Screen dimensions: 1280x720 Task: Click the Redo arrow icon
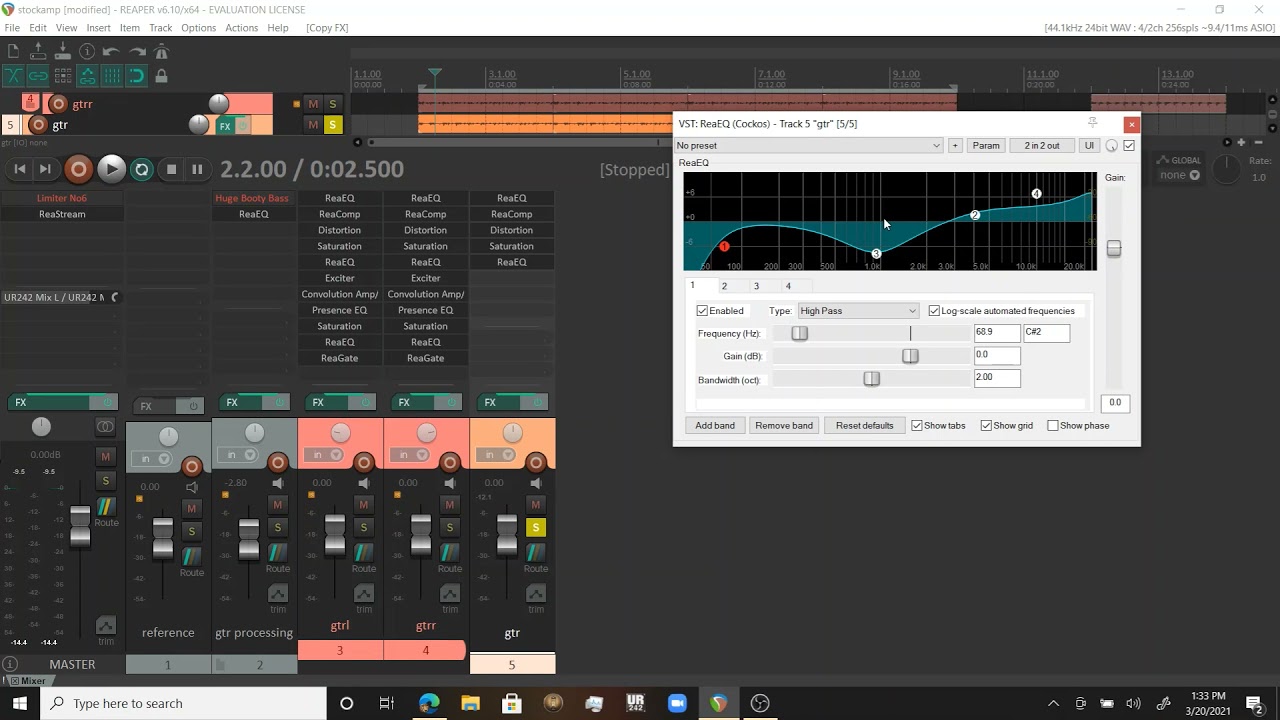136,51
